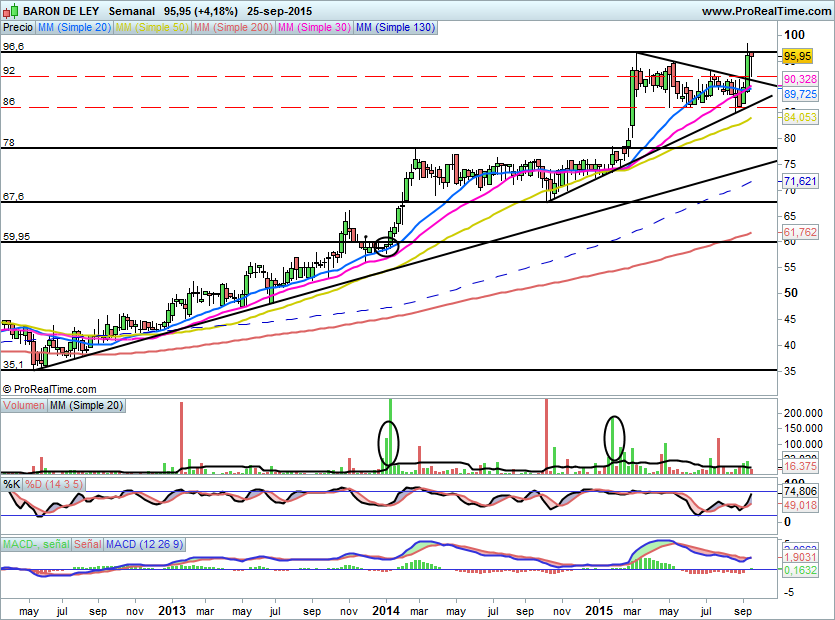Click the 90,328 moving average value tag
This screenshot has height=620, width=835.
[x=800, y=79]
